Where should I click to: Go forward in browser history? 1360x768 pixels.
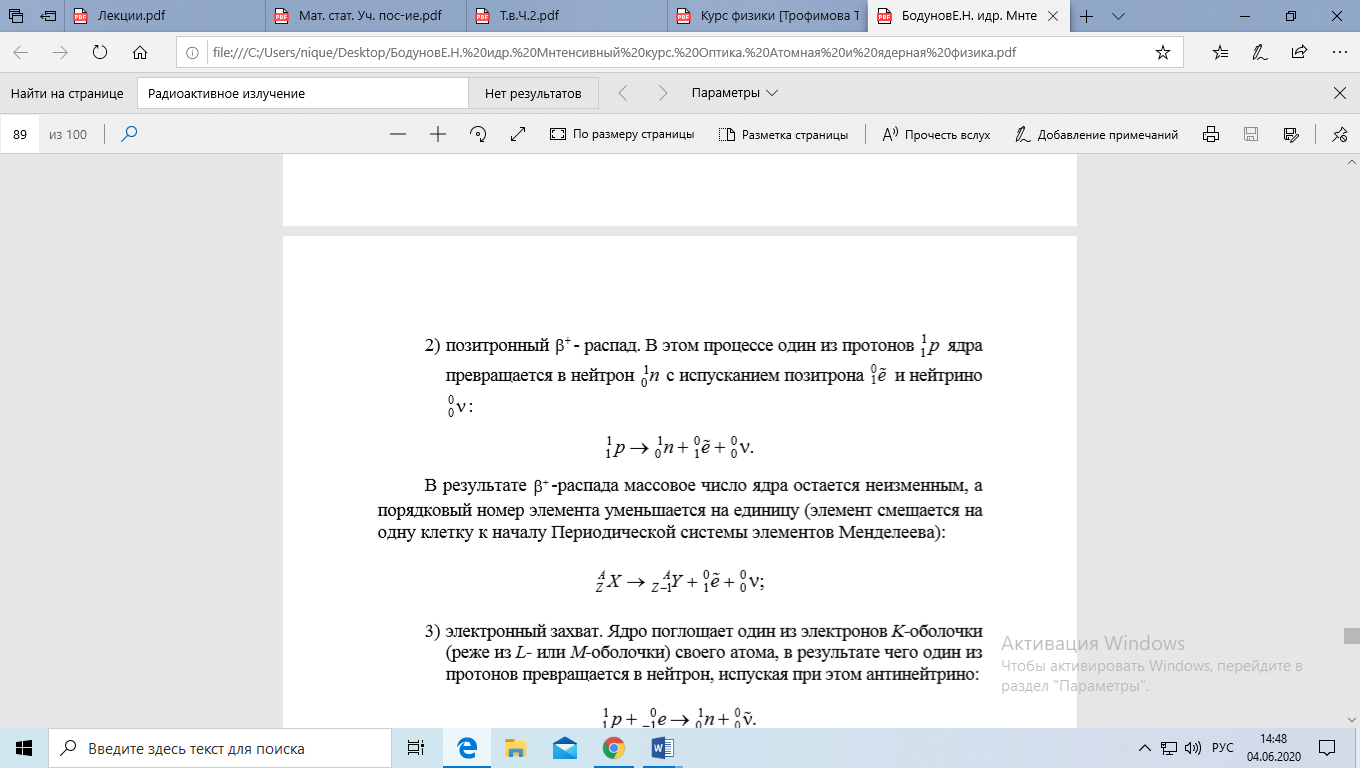point(60,53)
